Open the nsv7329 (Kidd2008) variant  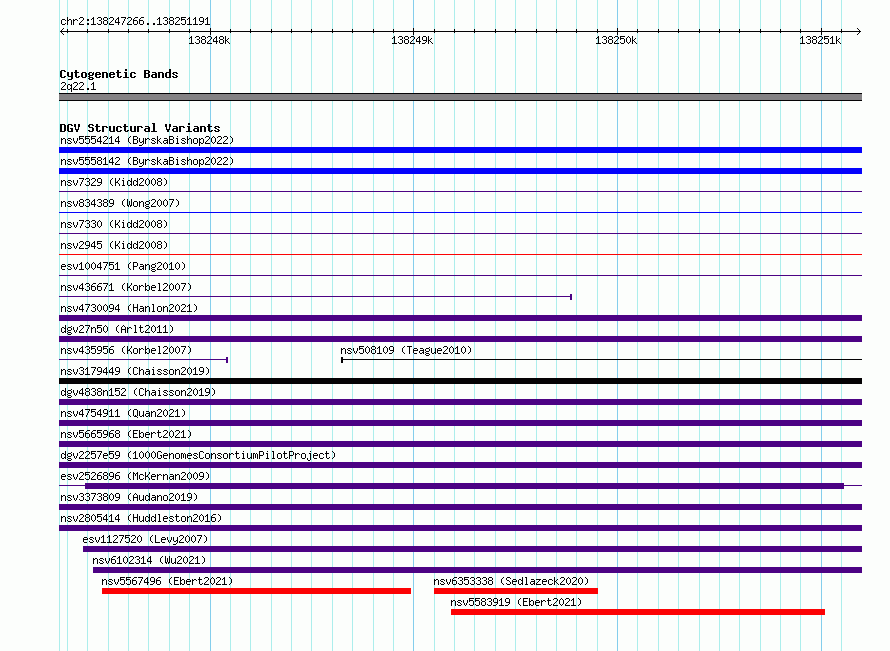(114, 182)
